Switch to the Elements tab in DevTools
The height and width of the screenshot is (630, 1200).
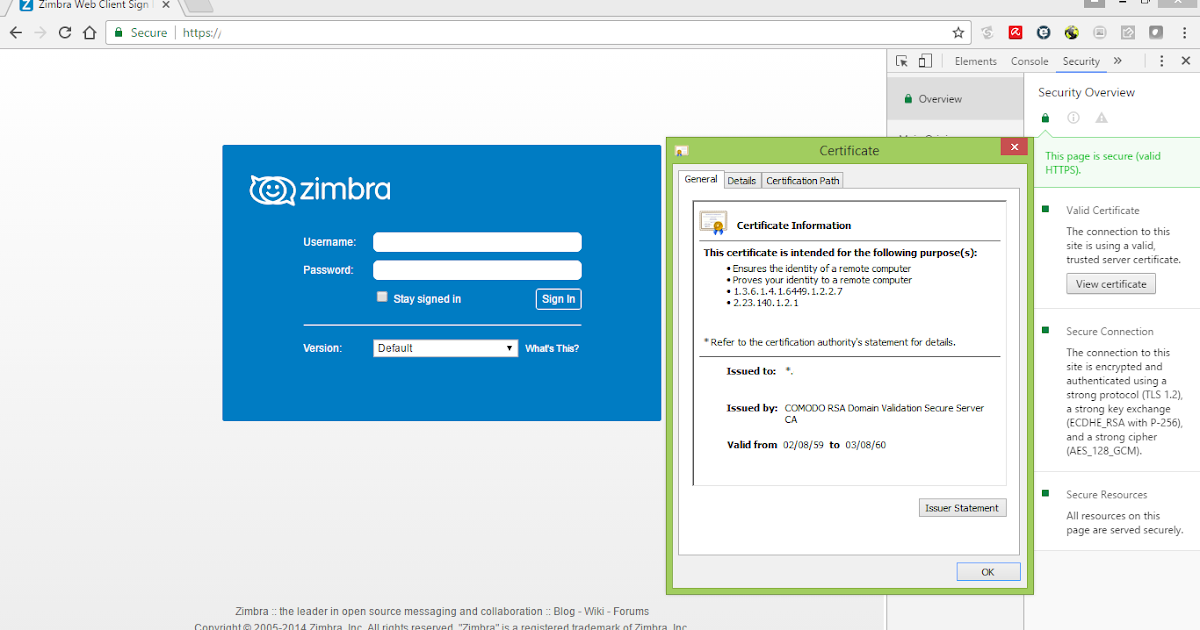[976, 61]
